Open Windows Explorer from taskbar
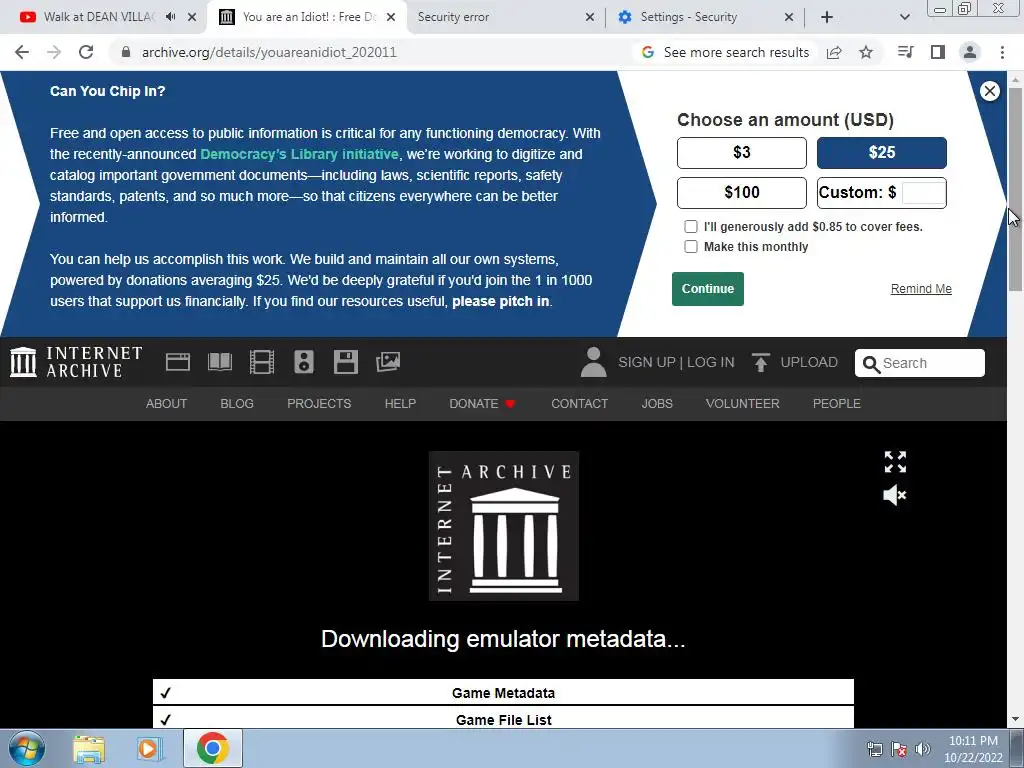The height and width of the screenshot is (768, 1024). [89, 749]
